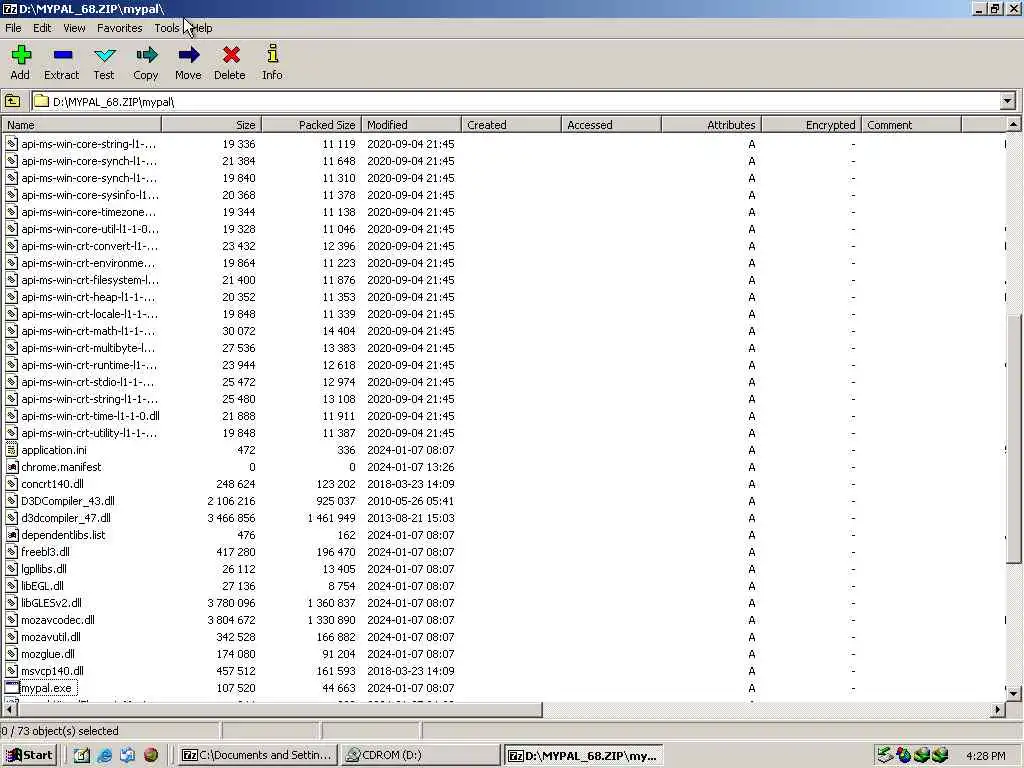This screenshot has height=768, width=1024.
Task: Select the mozavcodec.dll row
Action: click(503, 620)
